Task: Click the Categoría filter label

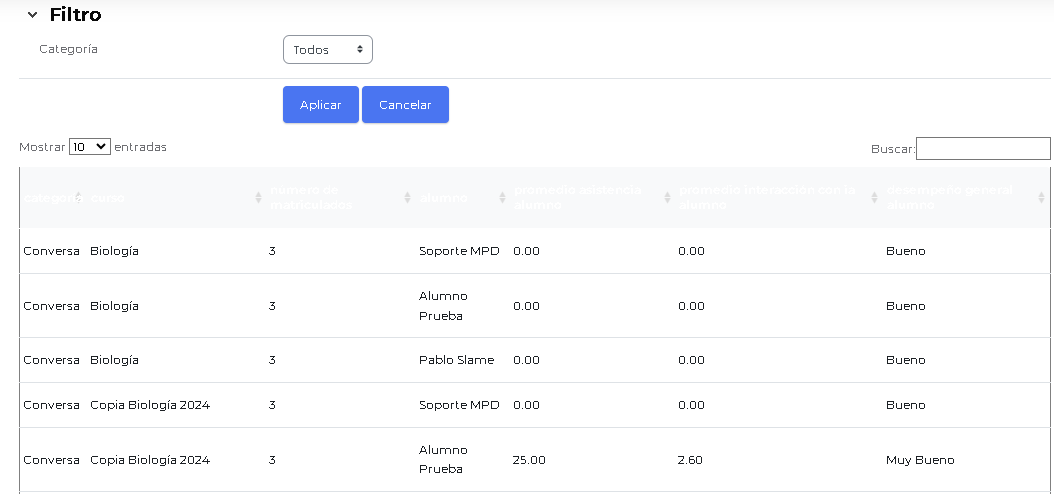Action: [x=68, y=49]
